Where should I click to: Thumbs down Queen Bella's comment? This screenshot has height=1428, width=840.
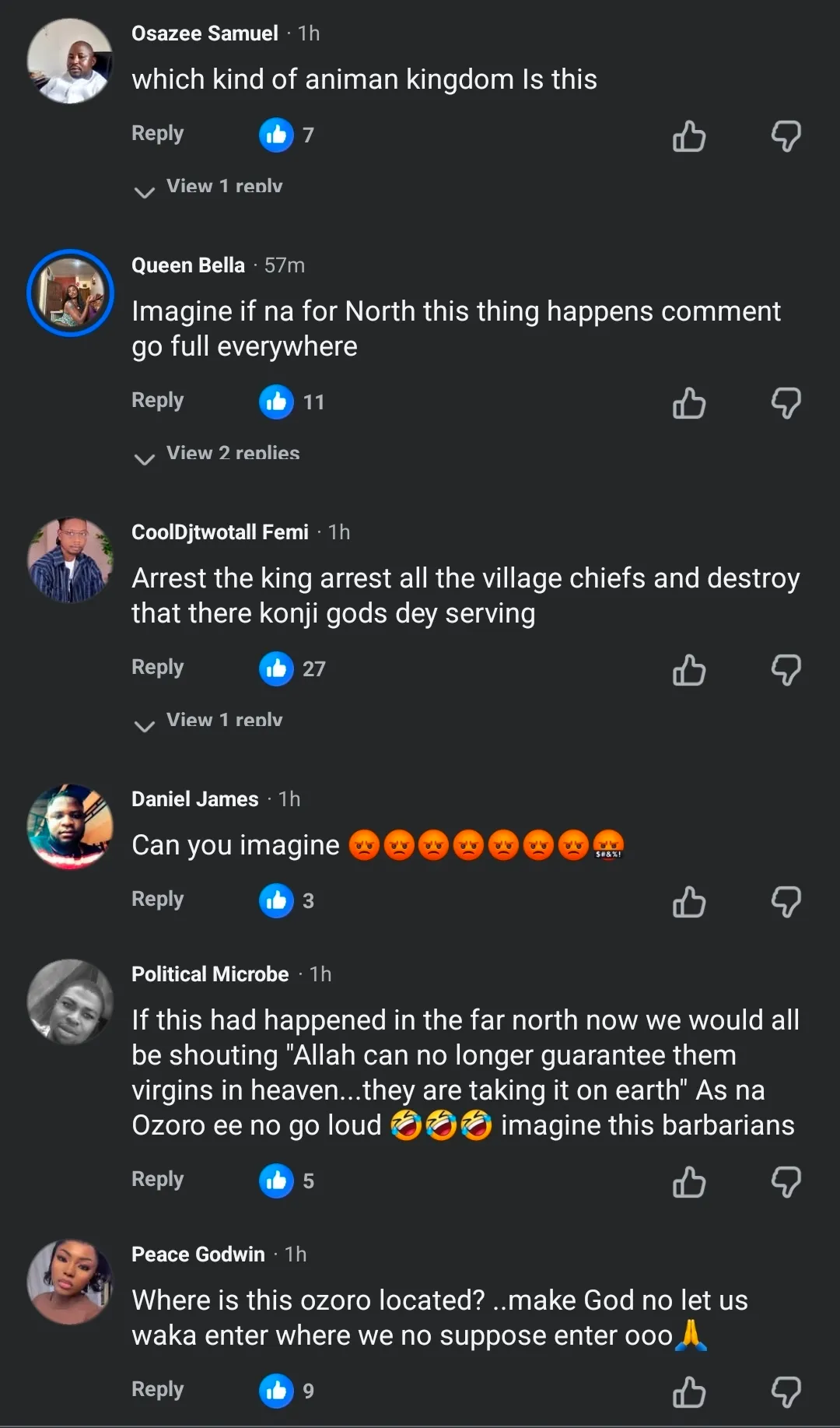tap(786, 403)
